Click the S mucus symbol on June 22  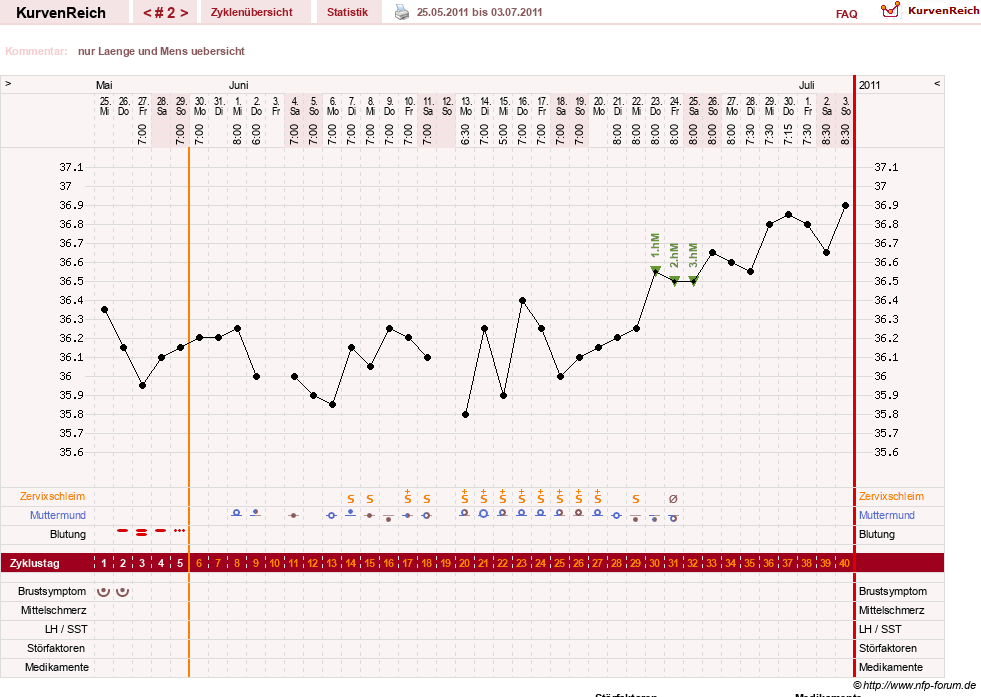click(x=636, y=499)
